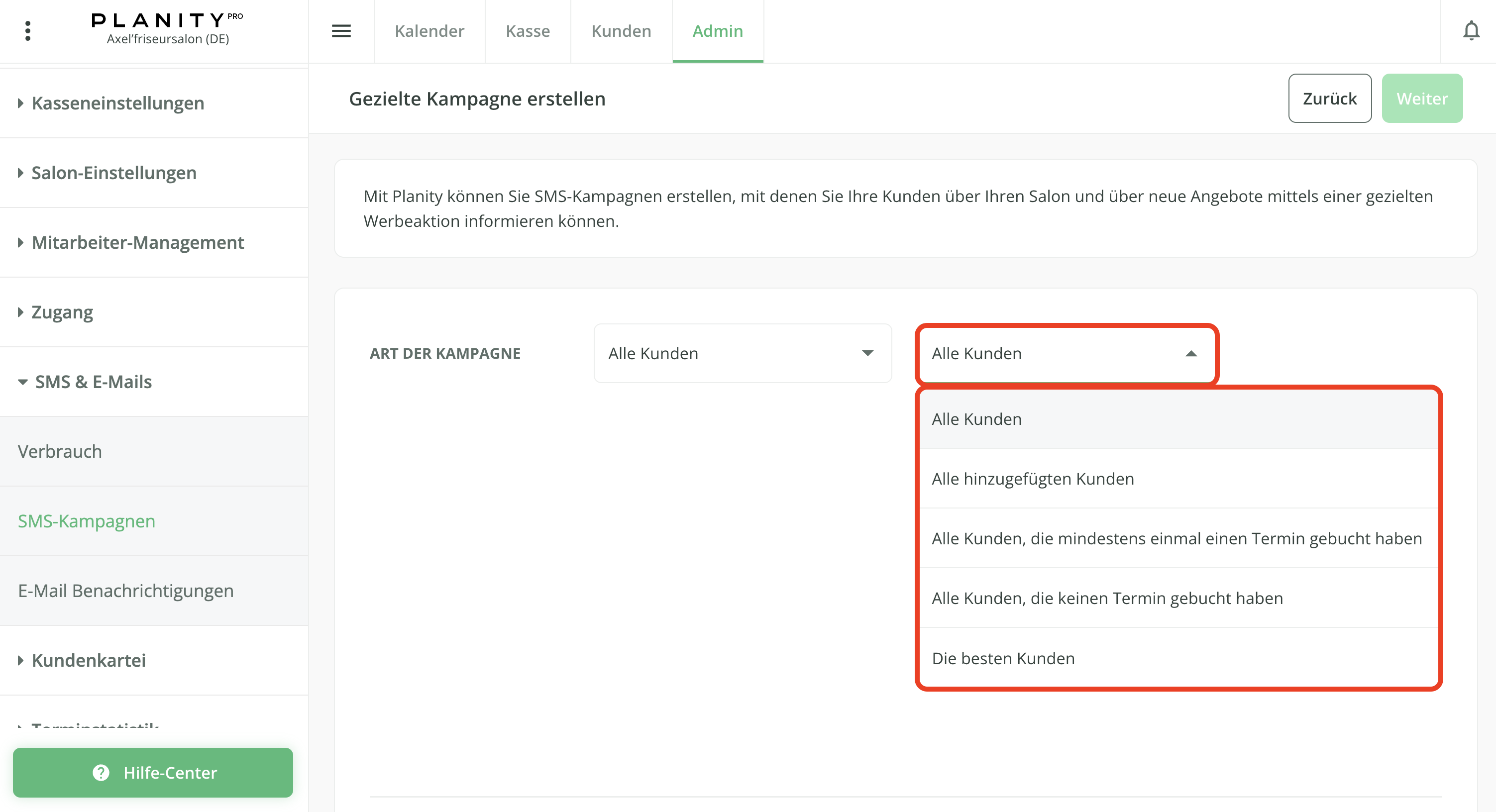This screenshot has width=1496, height=812.
Task: Expand the Zugang section
Action: pyautogui.click(x=62, y=312)
